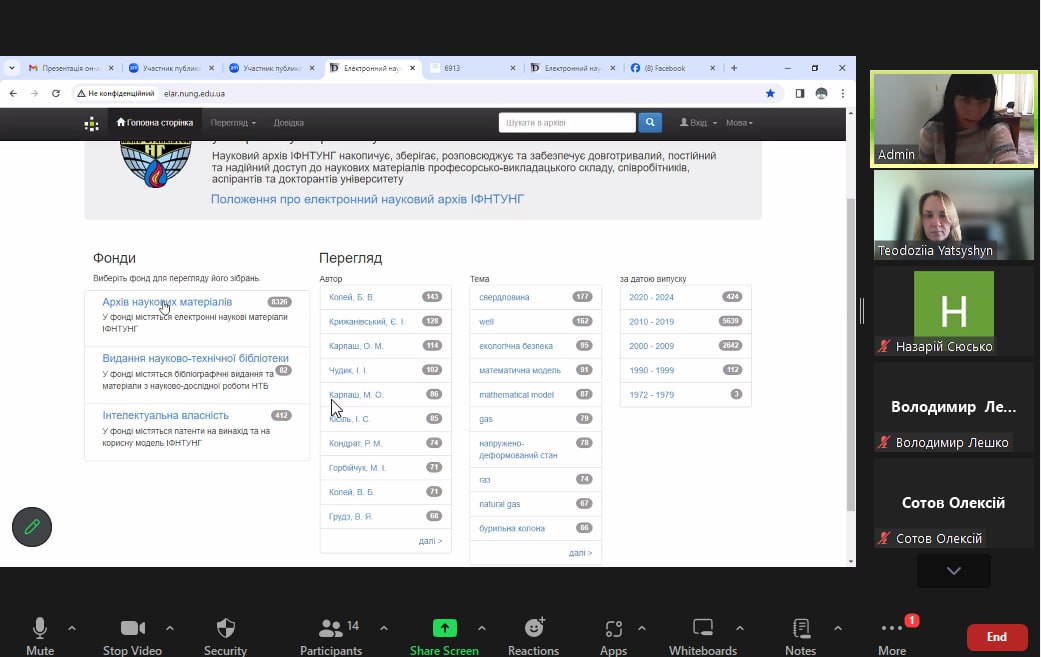Bookmark the page with star icon
The height and width of the screenshot is (657, 1041).
(770, 93)
